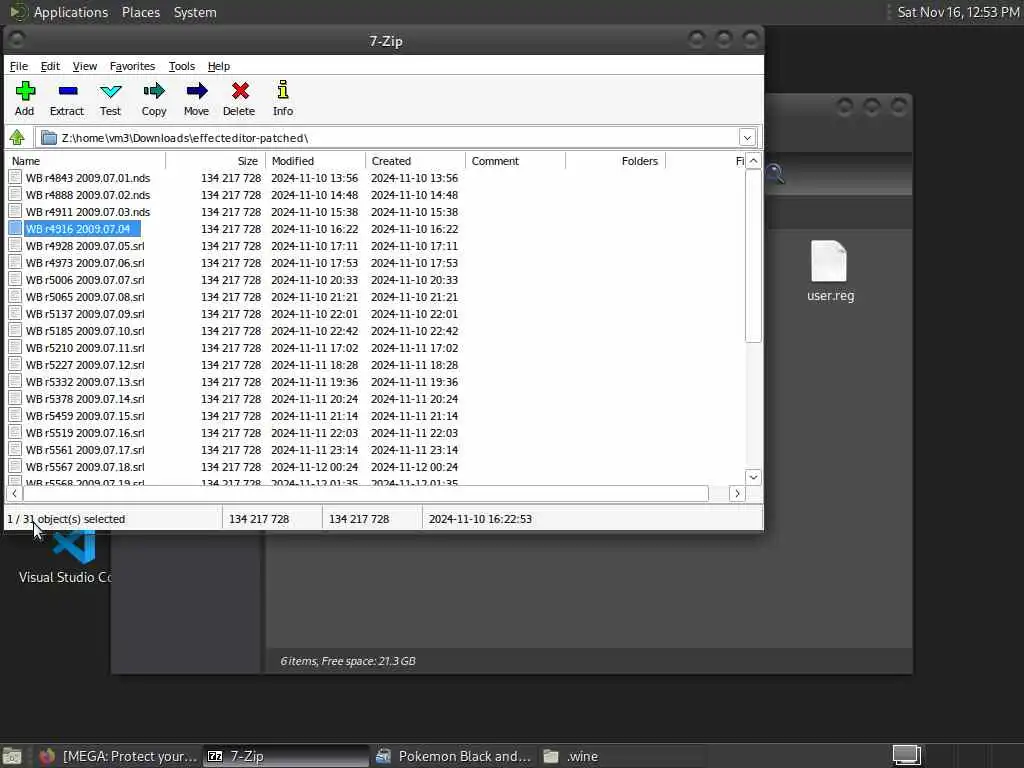Open the View menu
Image resolution: width=1024 pixels, height=768 pixels.
85,66
